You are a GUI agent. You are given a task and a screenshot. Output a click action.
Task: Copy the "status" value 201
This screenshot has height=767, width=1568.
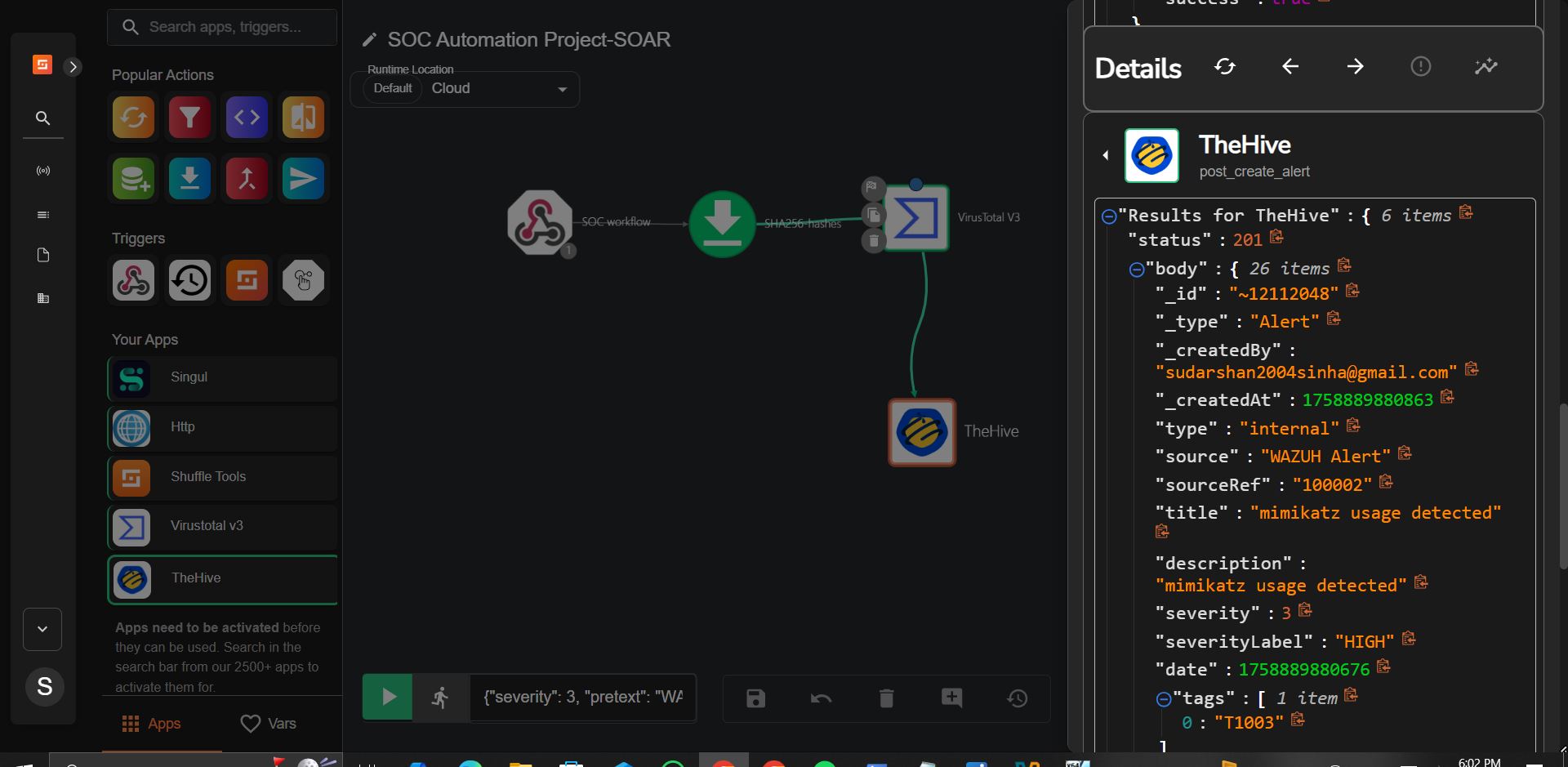point(1276,237)
